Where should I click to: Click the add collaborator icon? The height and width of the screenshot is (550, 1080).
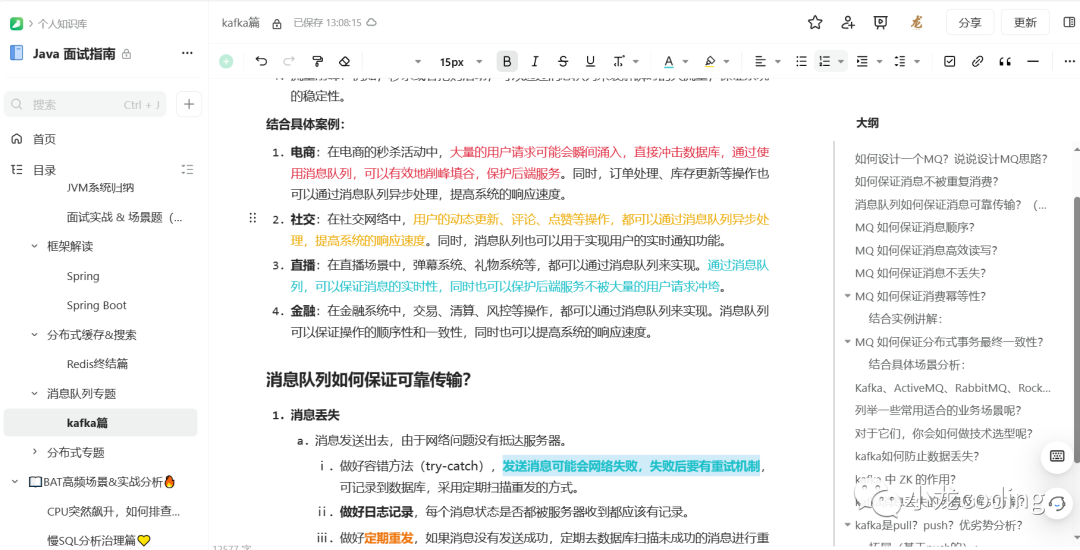(x=848, y=23)
